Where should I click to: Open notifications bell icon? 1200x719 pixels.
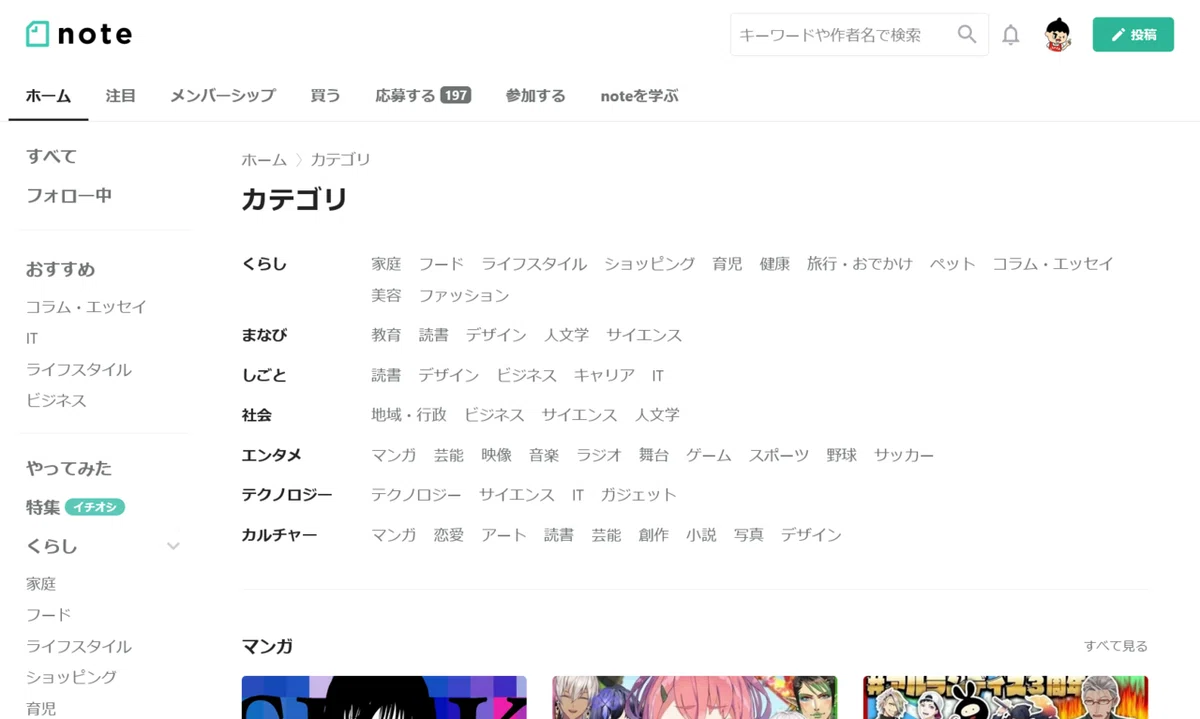1011,35
